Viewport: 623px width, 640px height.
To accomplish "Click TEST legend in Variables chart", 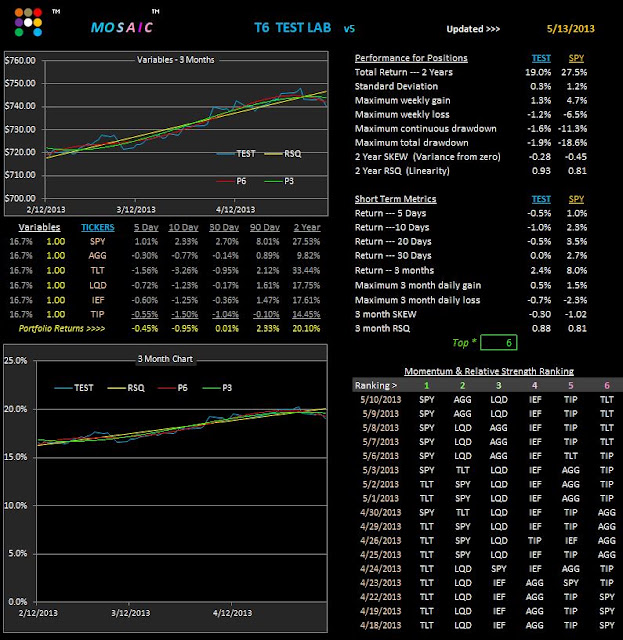I will click(236, 153).
